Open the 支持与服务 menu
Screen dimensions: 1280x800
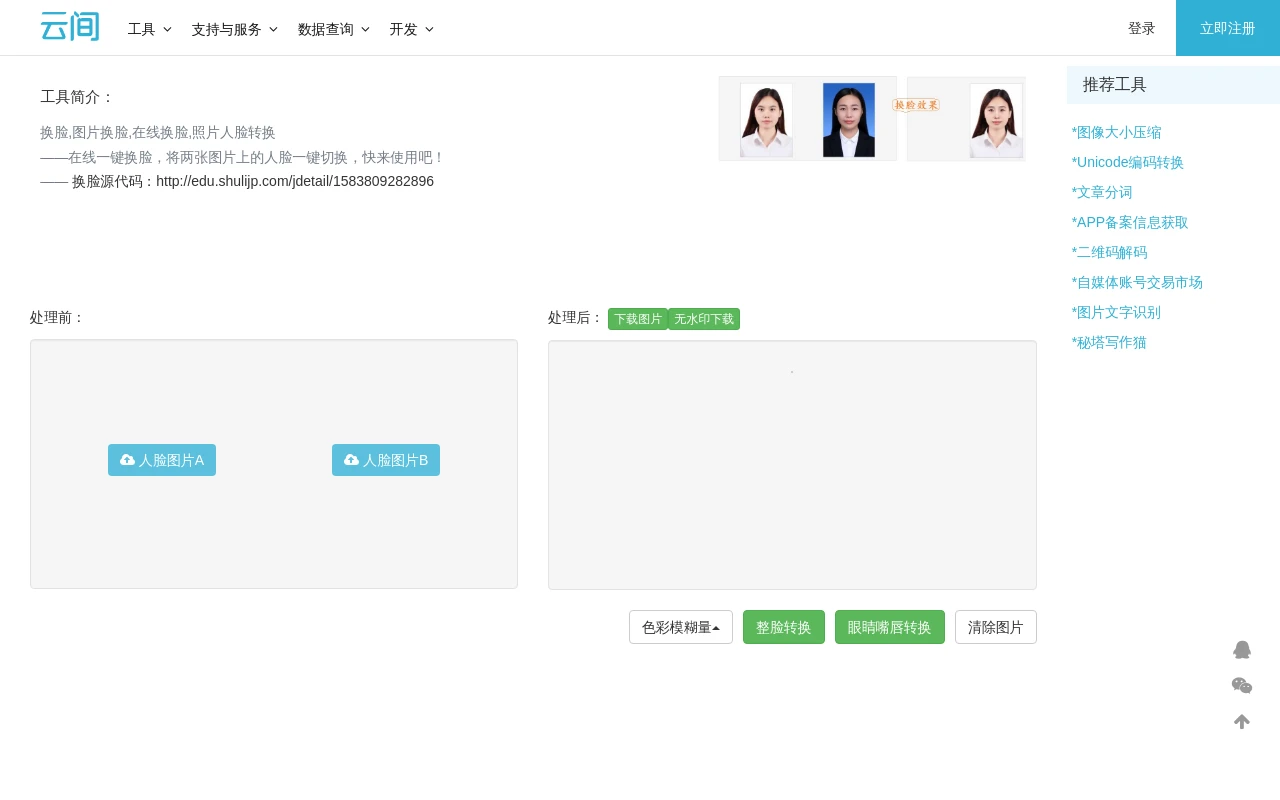point(235,29)
